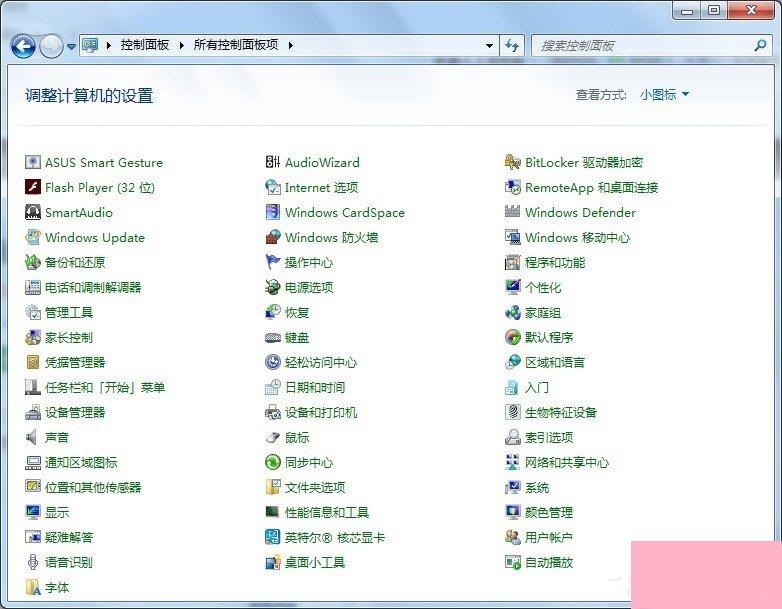
Task: Open the 凭据管理器 icon
Action: (x=32, y=362)
